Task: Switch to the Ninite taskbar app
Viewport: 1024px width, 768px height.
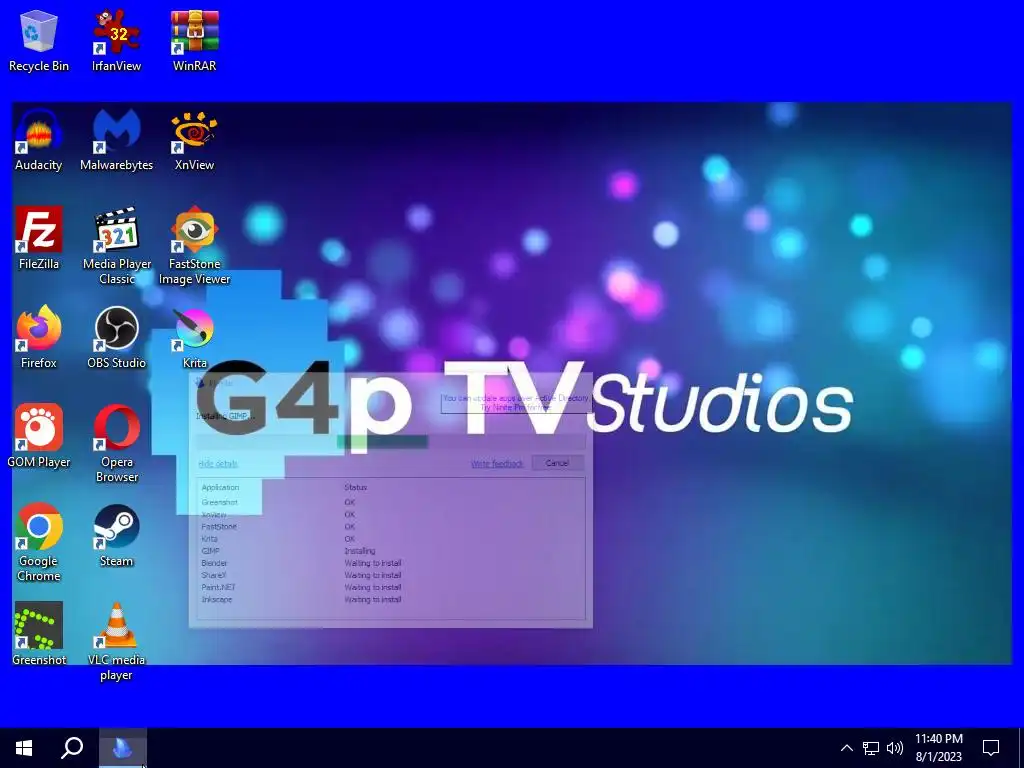Action: 123,748
